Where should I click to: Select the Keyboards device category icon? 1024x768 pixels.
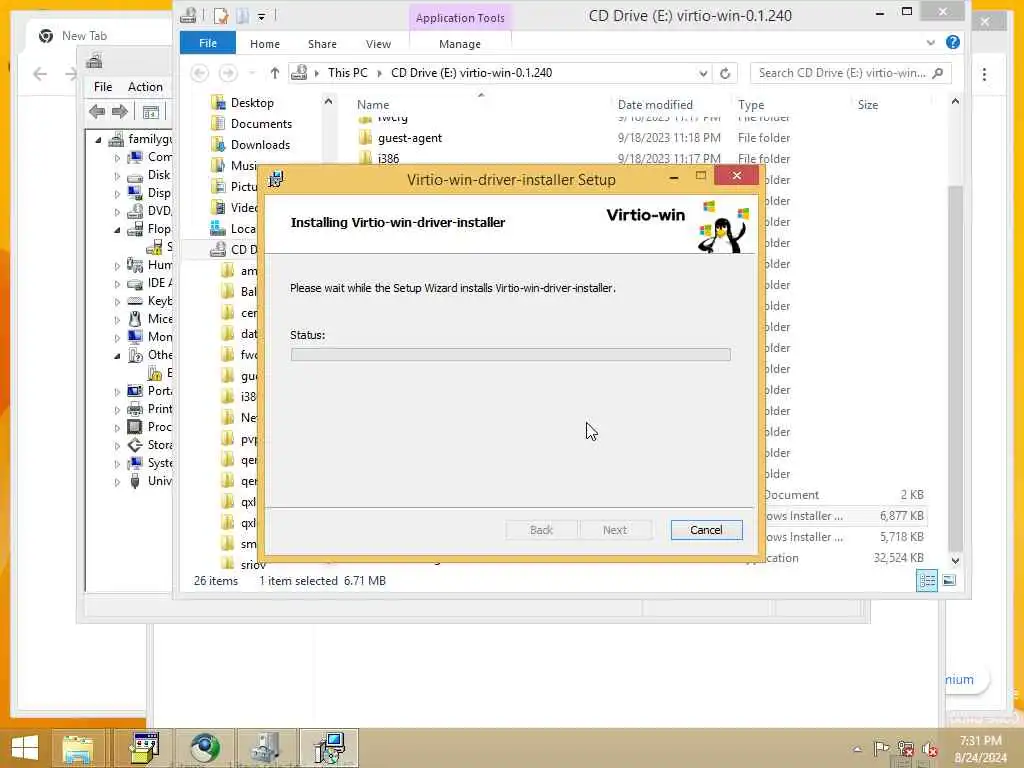tap(135, 301)
